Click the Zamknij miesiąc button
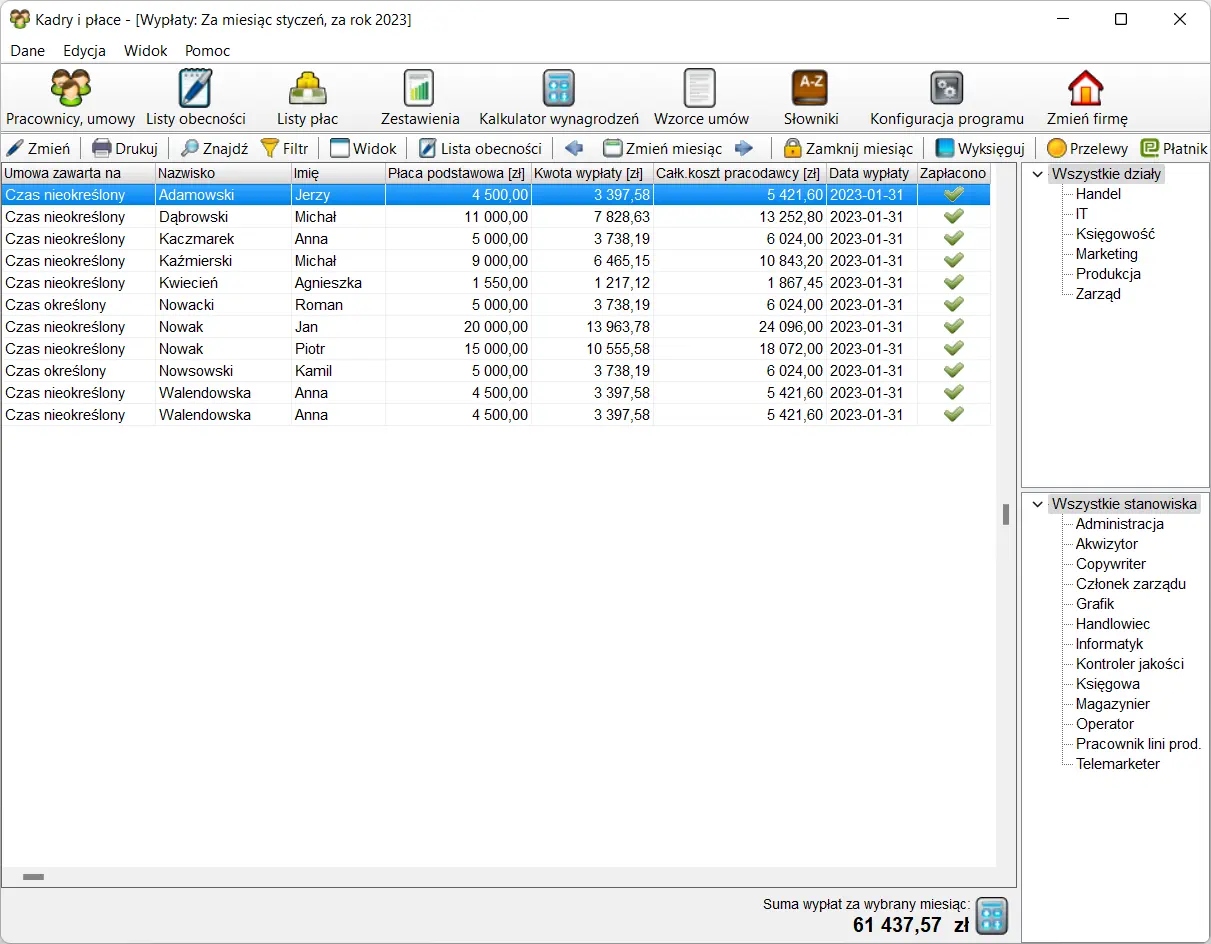1211x944 pixels. pos(848,149)
